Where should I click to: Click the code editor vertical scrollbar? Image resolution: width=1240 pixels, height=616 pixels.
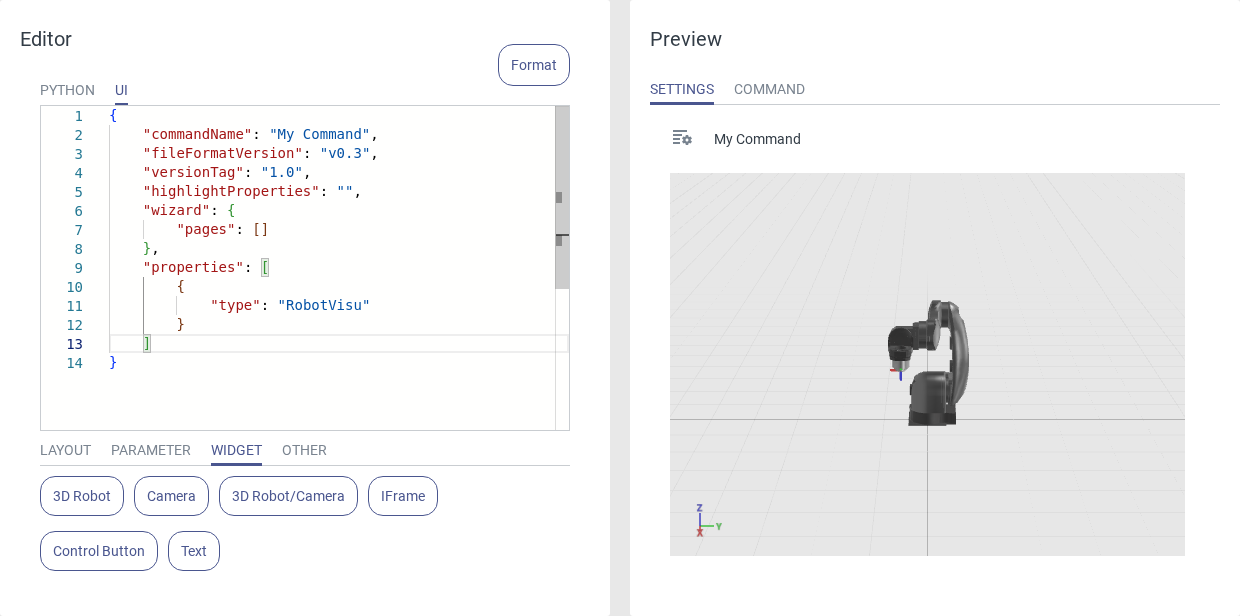pos(562,200)
